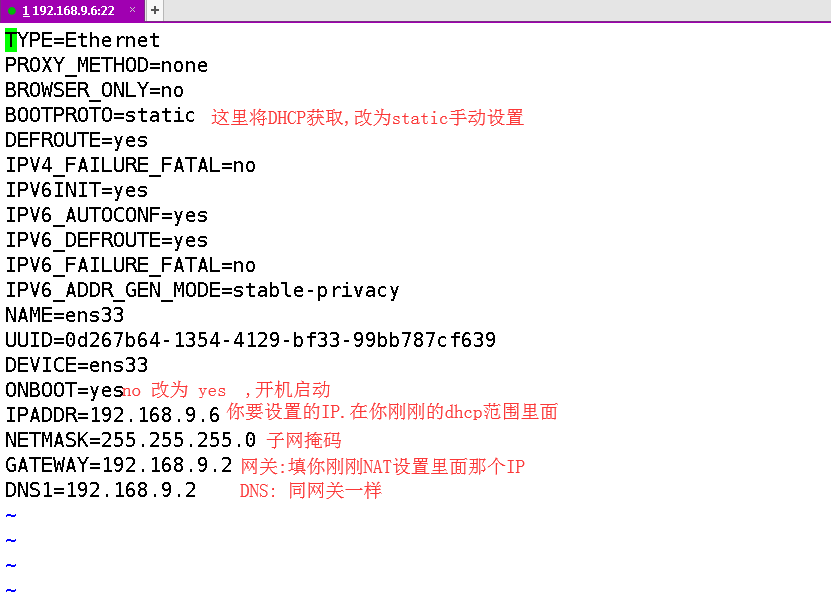The width and height of the screenshot is (831, 593).
Task: Click the IPV6_AUTOCONF=yes line
Action: click(106, 216)
